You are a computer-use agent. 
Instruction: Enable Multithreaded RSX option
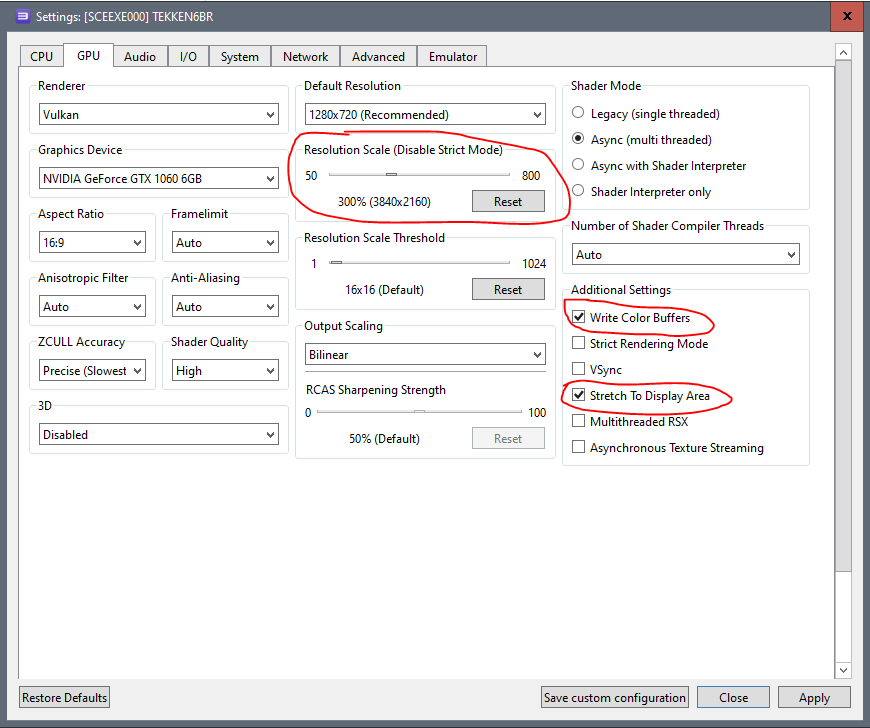(578, 422)
